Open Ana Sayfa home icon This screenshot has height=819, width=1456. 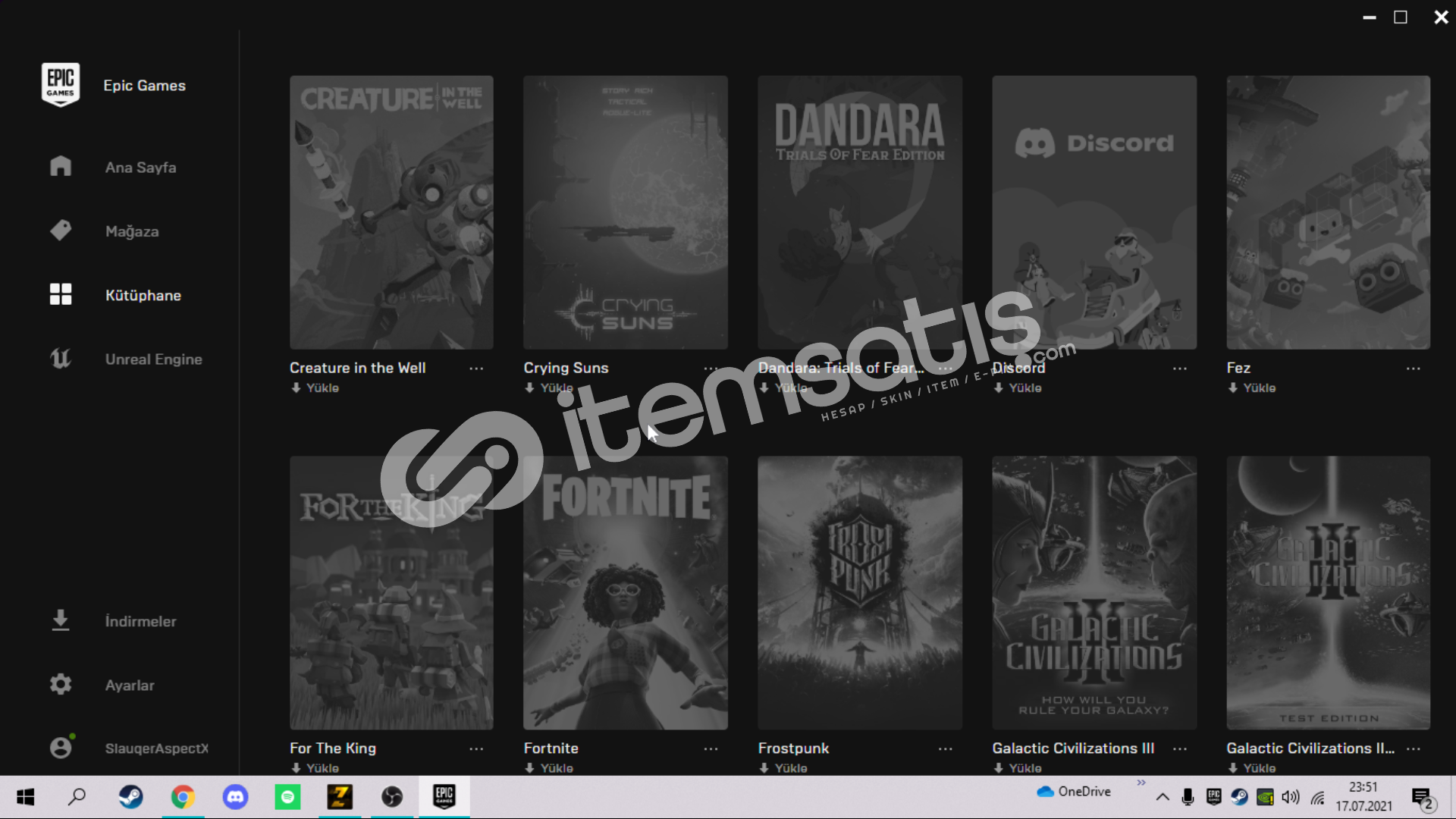(x=61, y=167)
